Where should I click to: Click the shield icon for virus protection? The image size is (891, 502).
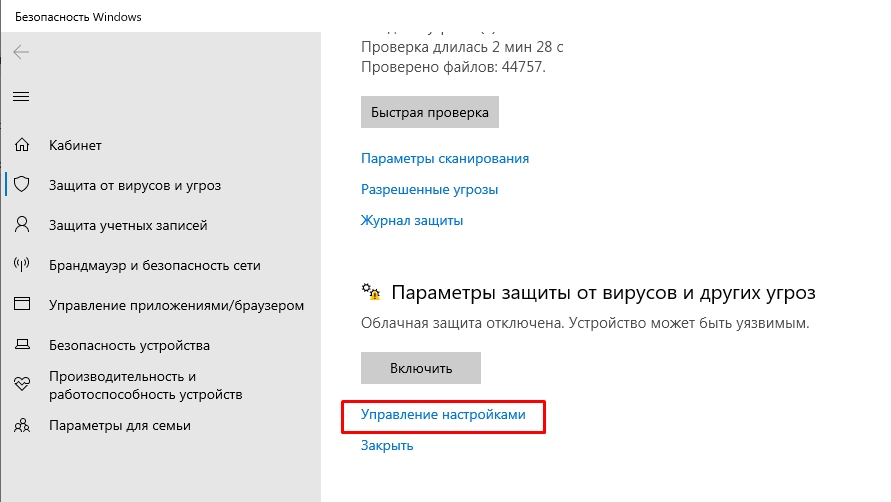click(22, 184)
